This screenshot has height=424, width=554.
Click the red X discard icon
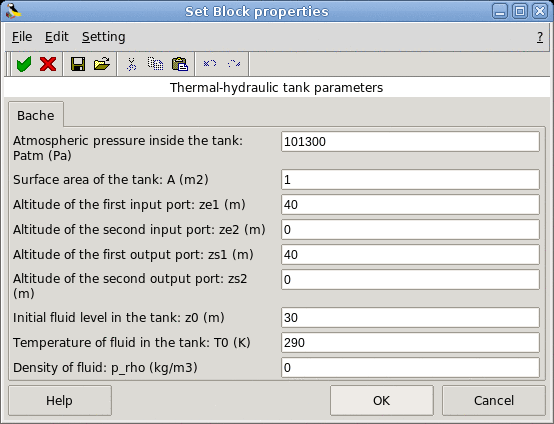pos(48,64)
